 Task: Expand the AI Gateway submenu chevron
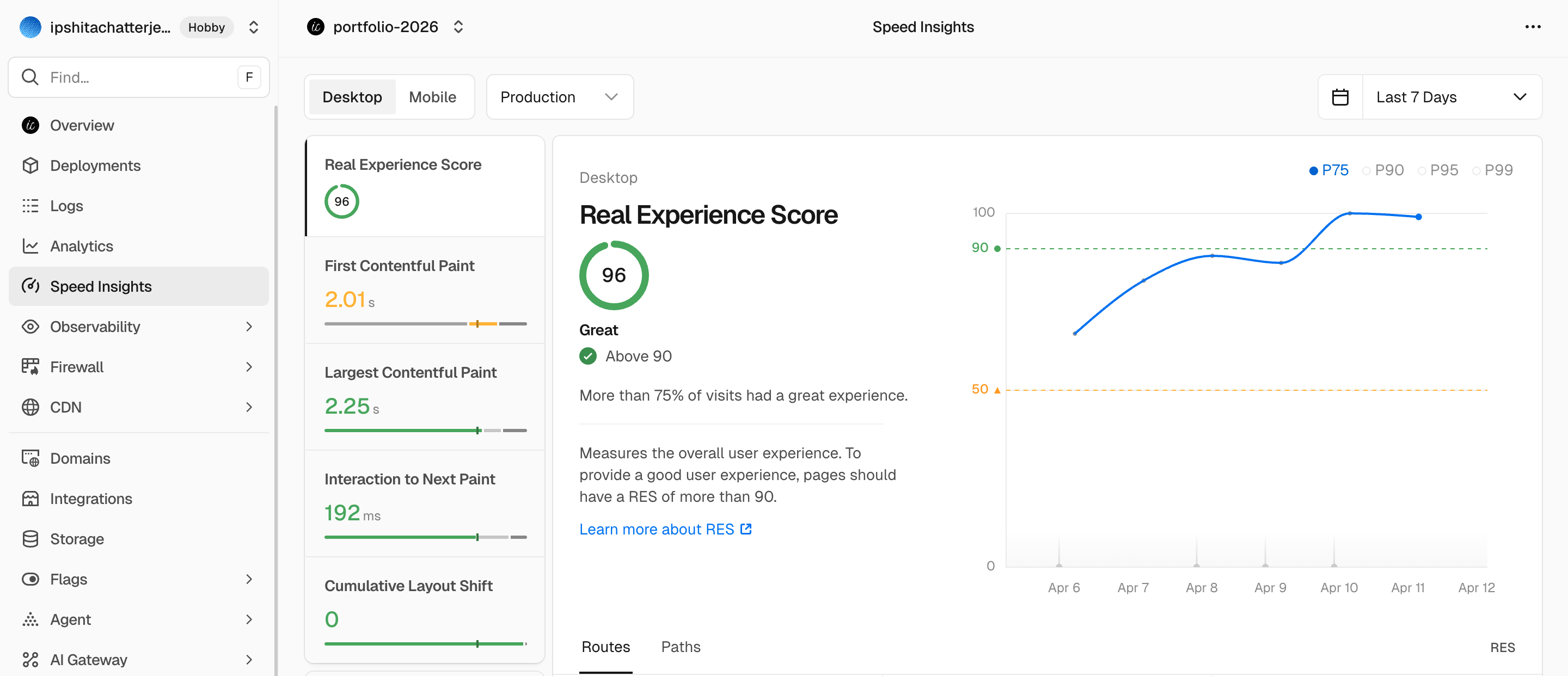[249, 660]
